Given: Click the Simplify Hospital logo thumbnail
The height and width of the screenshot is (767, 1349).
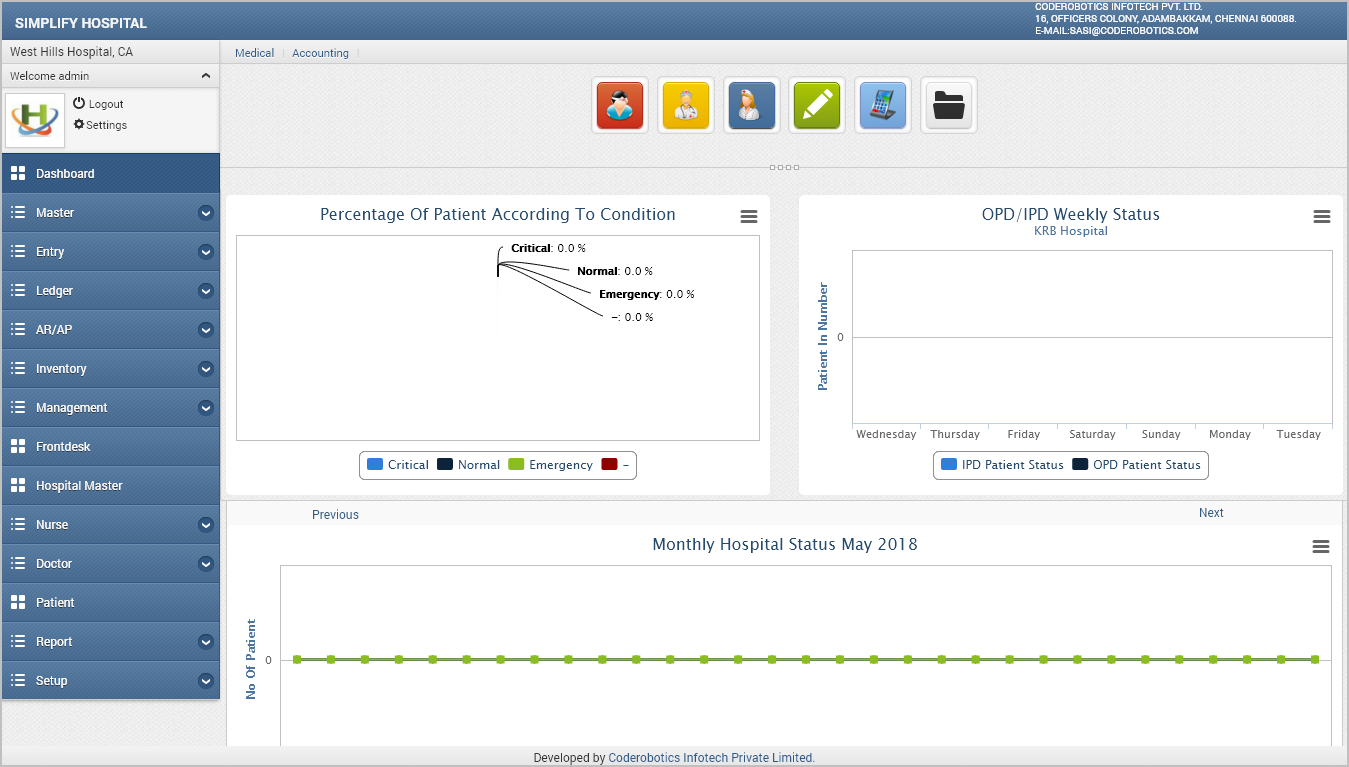Looking at the screenshot, I should click(35, 119).
